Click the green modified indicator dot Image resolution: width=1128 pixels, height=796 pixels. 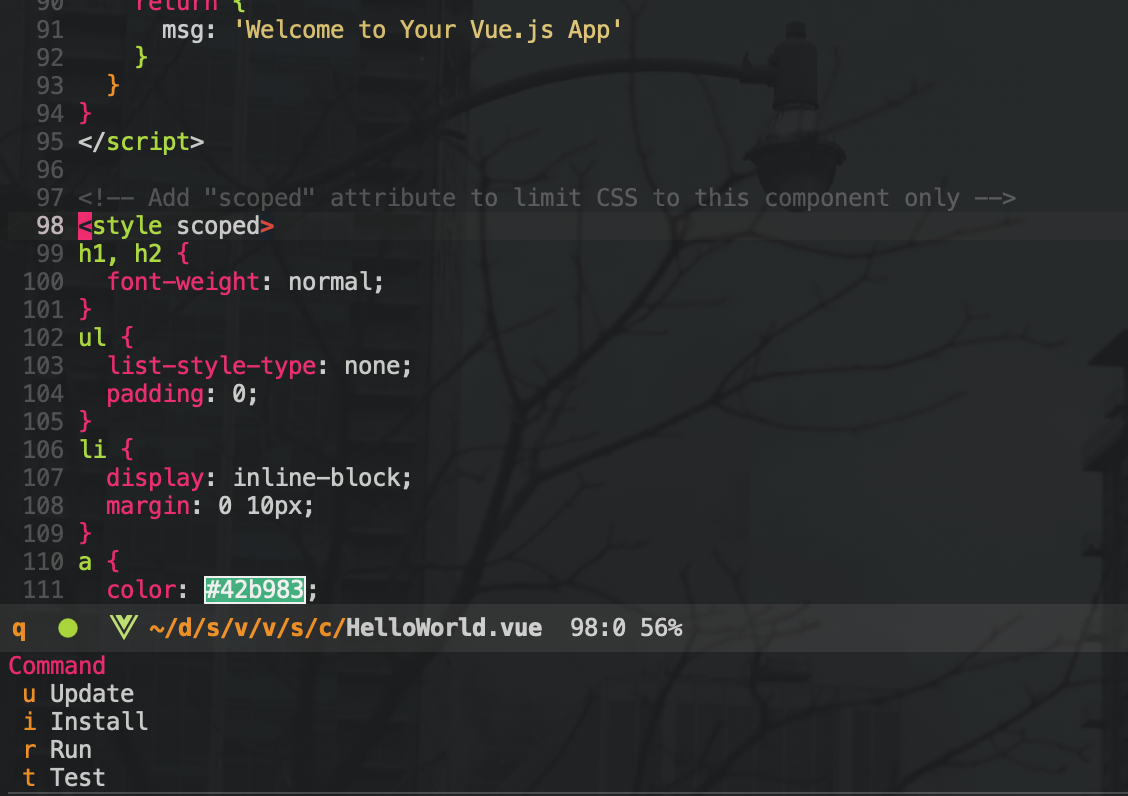[68, 628]
